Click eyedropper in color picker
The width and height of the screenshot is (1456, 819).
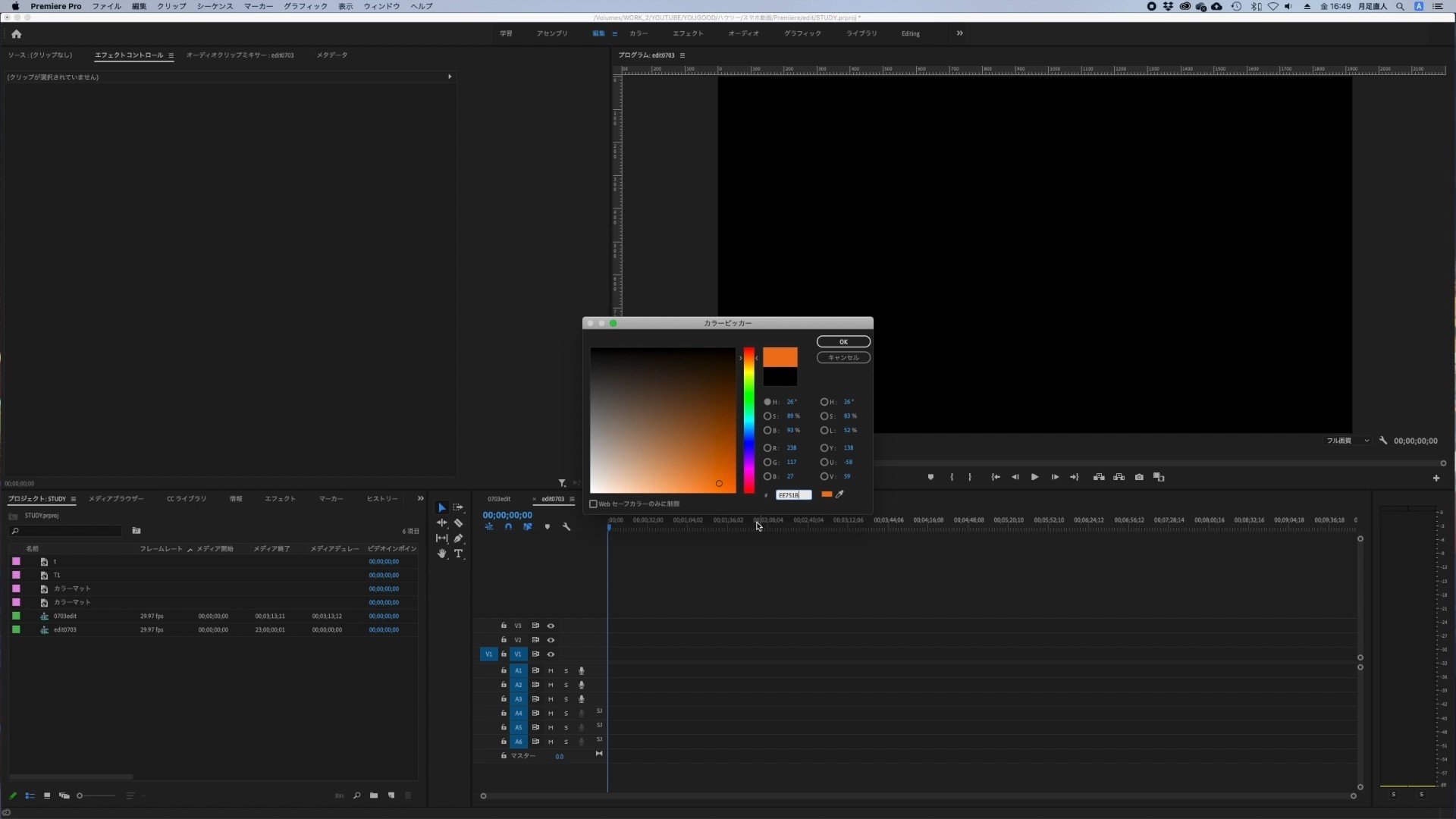[839, 494]
